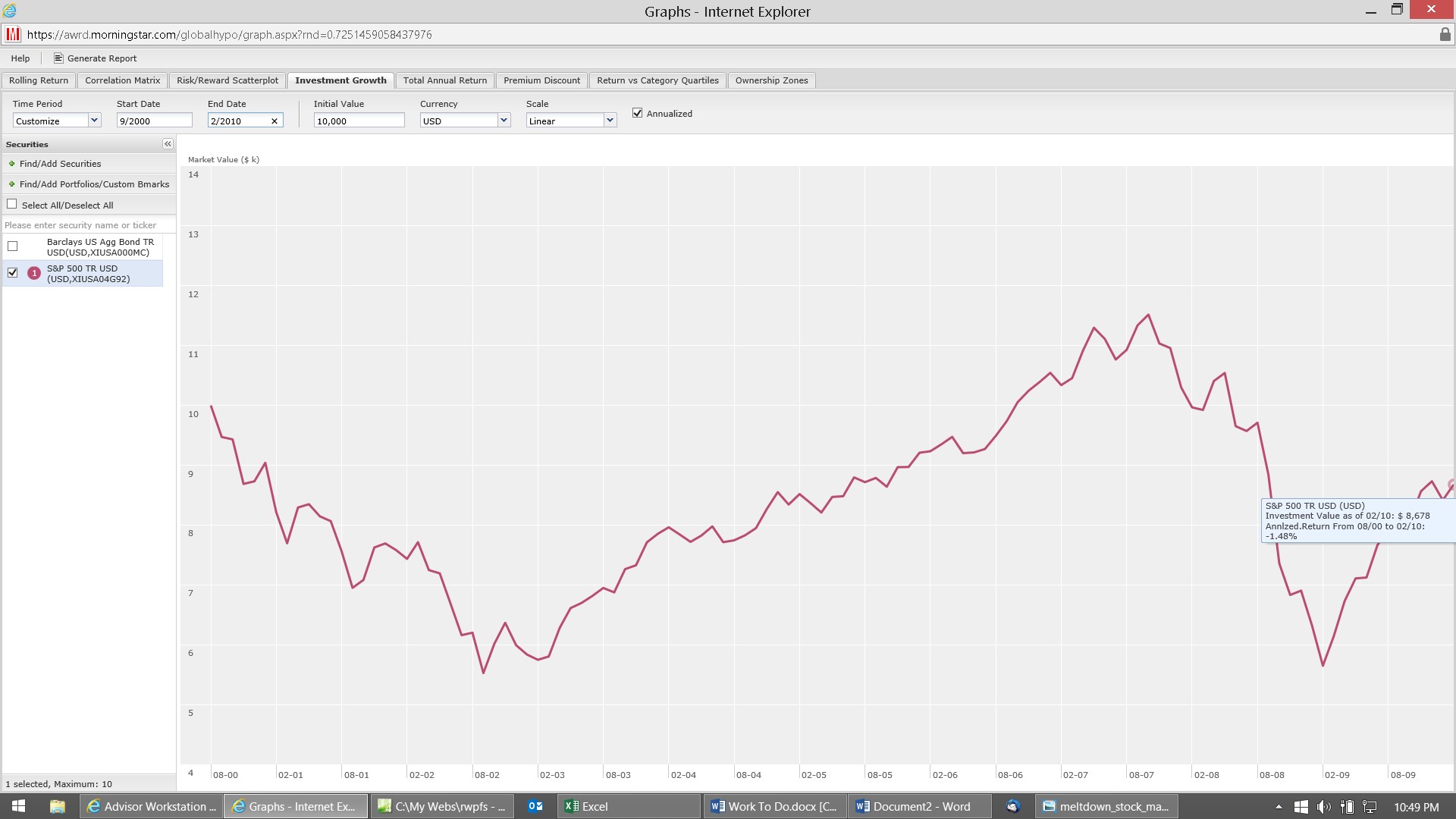1456x819 pixels.
Task: Open File Explorer from the taskbar
Action: (x=57, y=806)
